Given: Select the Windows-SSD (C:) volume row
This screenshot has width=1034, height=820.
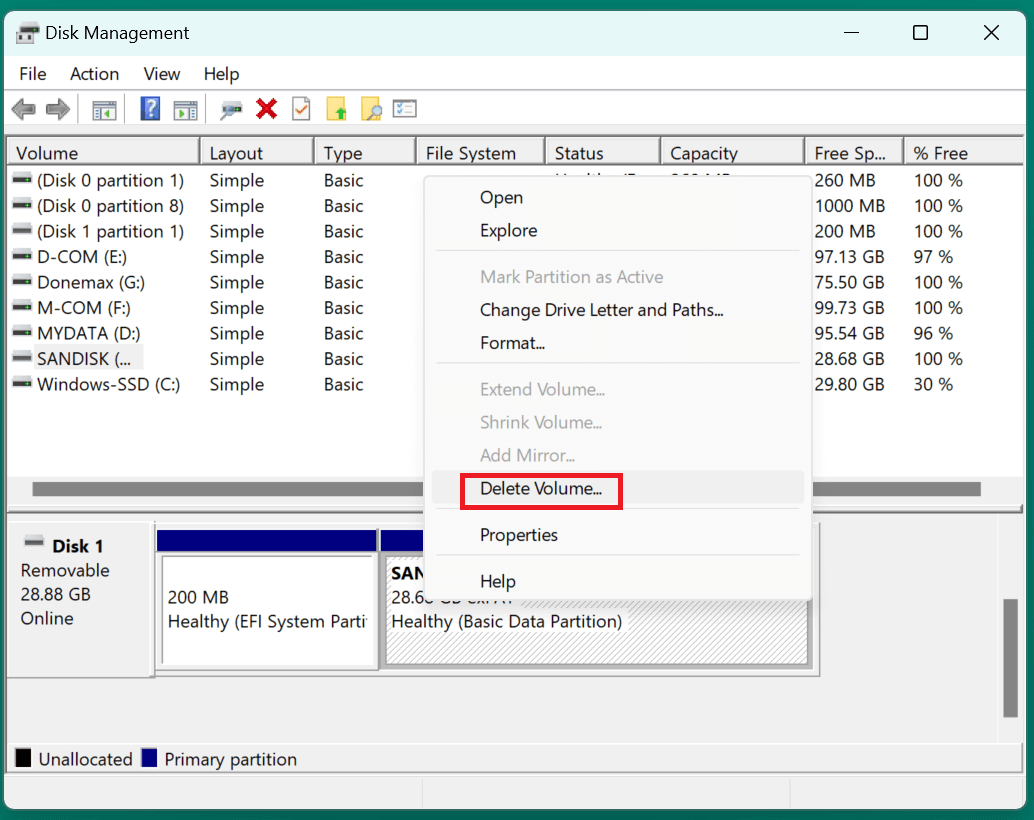Looking at the screenshot, I should [x=108, y=385].
